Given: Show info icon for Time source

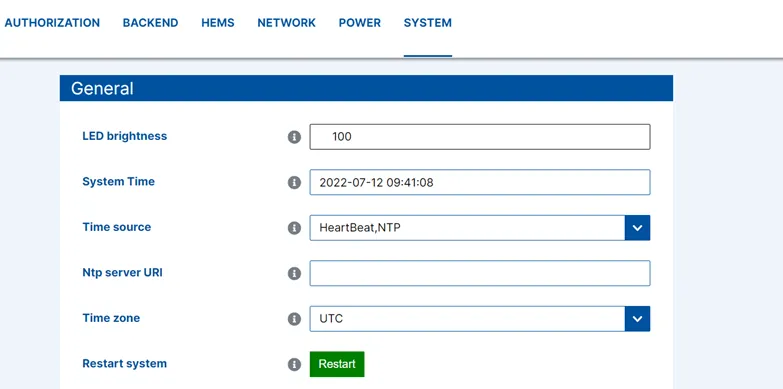Looking at the screenshot, I should [x=295, y=228].
